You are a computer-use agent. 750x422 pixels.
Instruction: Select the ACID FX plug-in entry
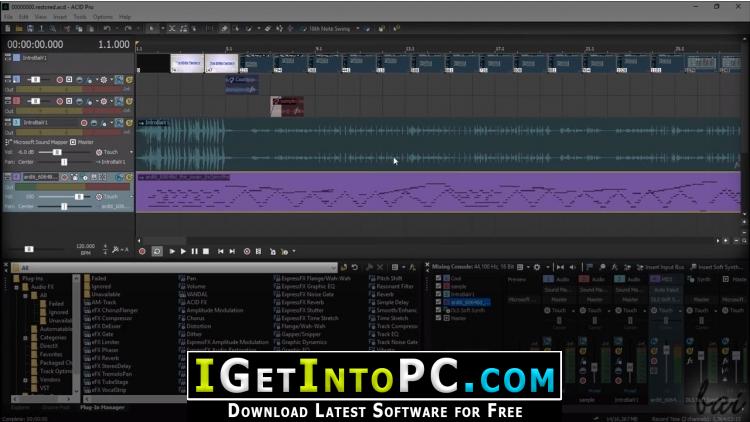click(193, 302)
